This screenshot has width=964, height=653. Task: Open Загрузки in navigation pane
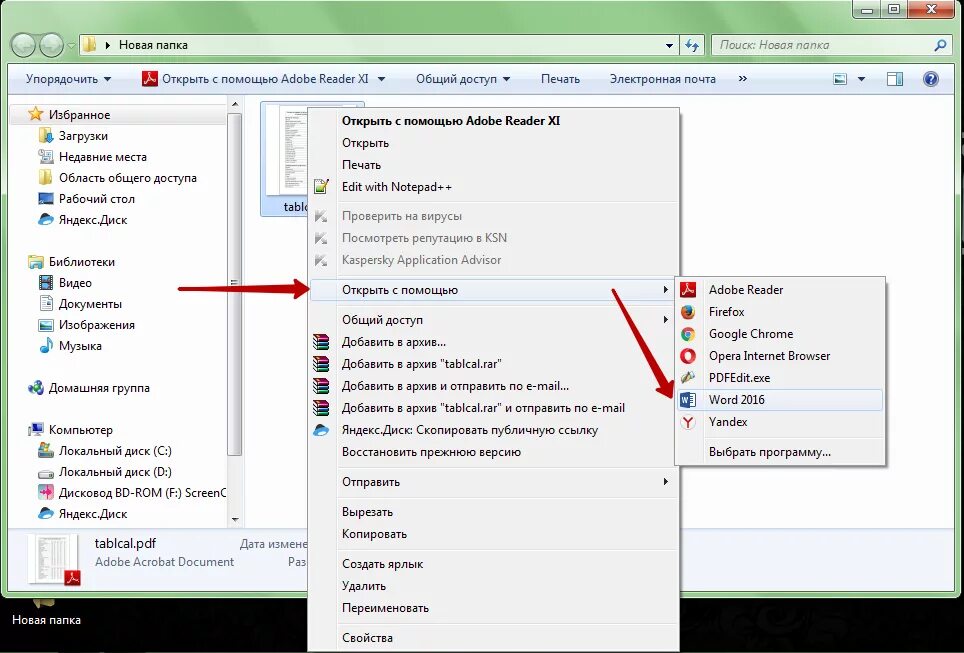(83, 136)
